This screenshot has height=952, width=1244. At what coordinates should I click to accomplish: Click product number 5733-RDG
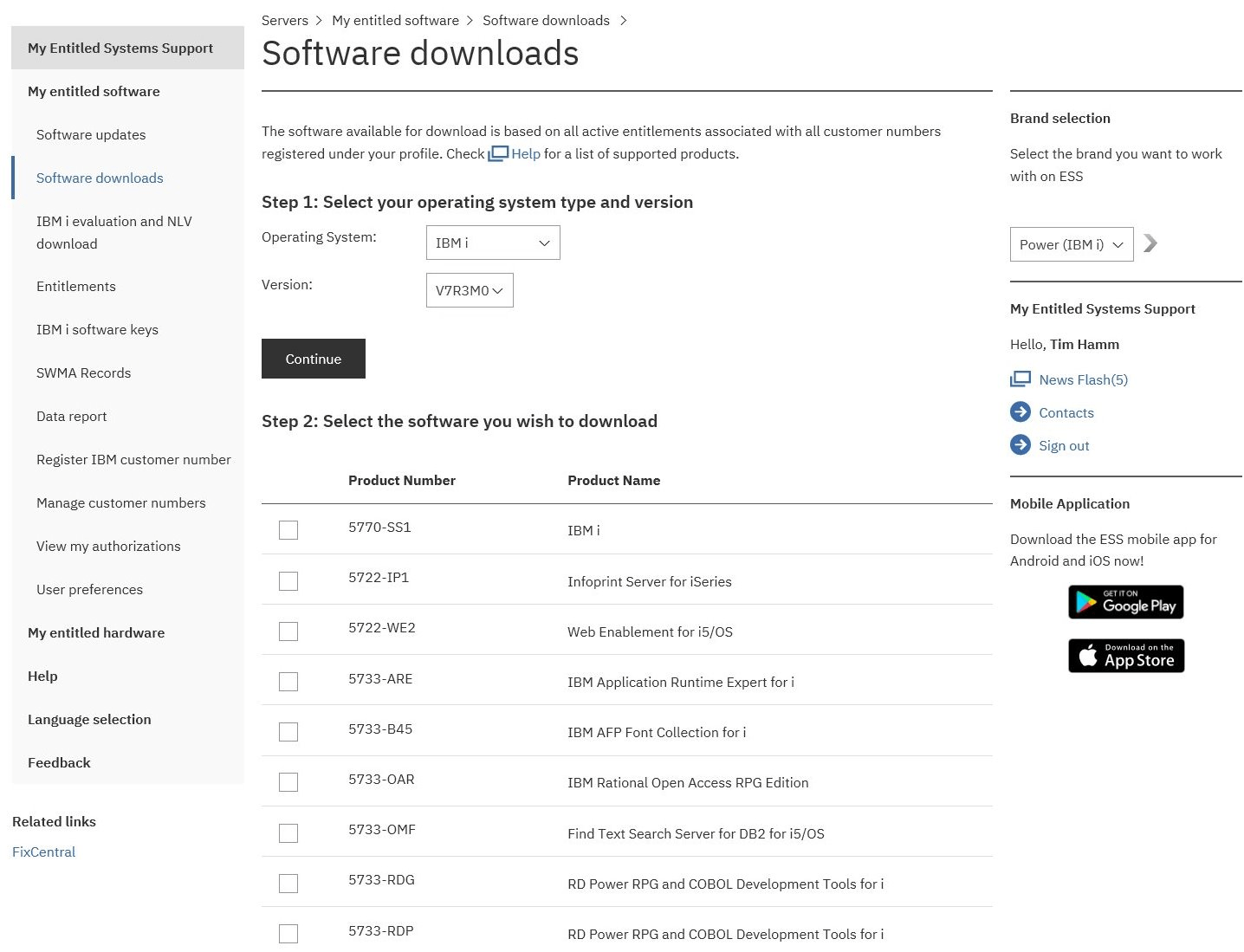pyautogui.click(x=381, y=879)
